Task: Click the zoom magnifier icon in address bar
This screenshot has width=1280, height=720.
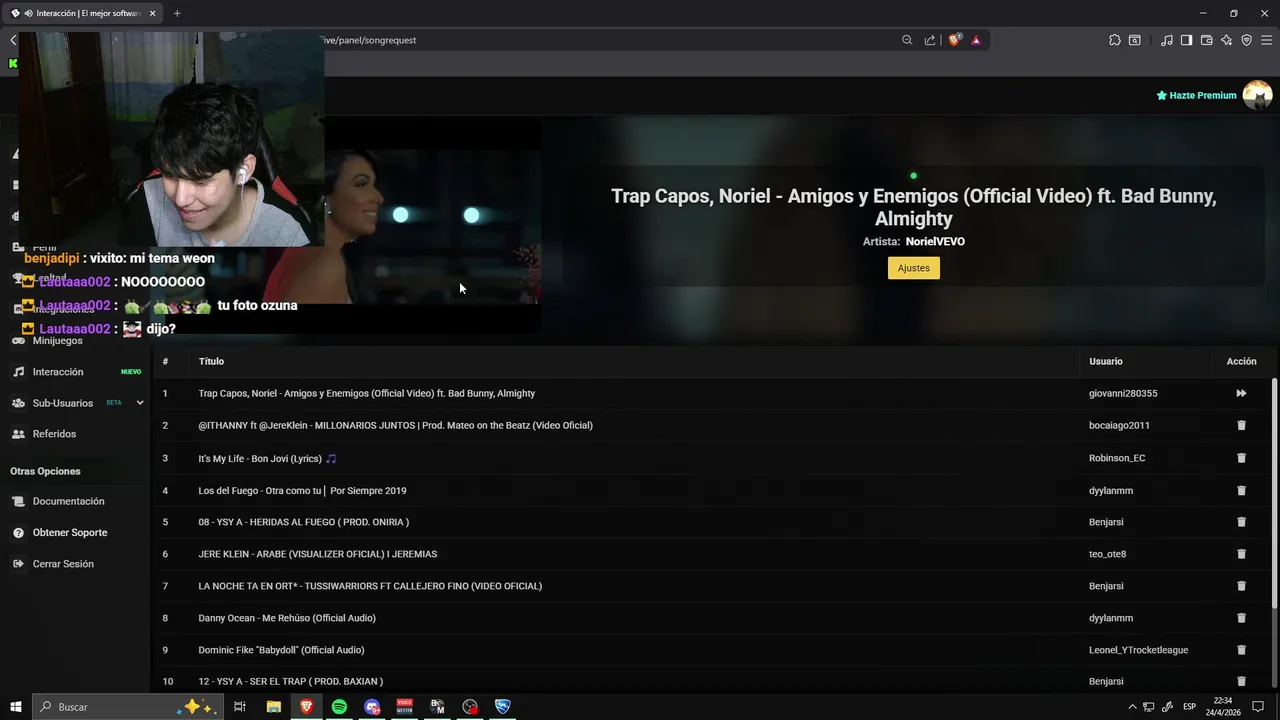Action: pyautogui.click(x=907, y=40)
